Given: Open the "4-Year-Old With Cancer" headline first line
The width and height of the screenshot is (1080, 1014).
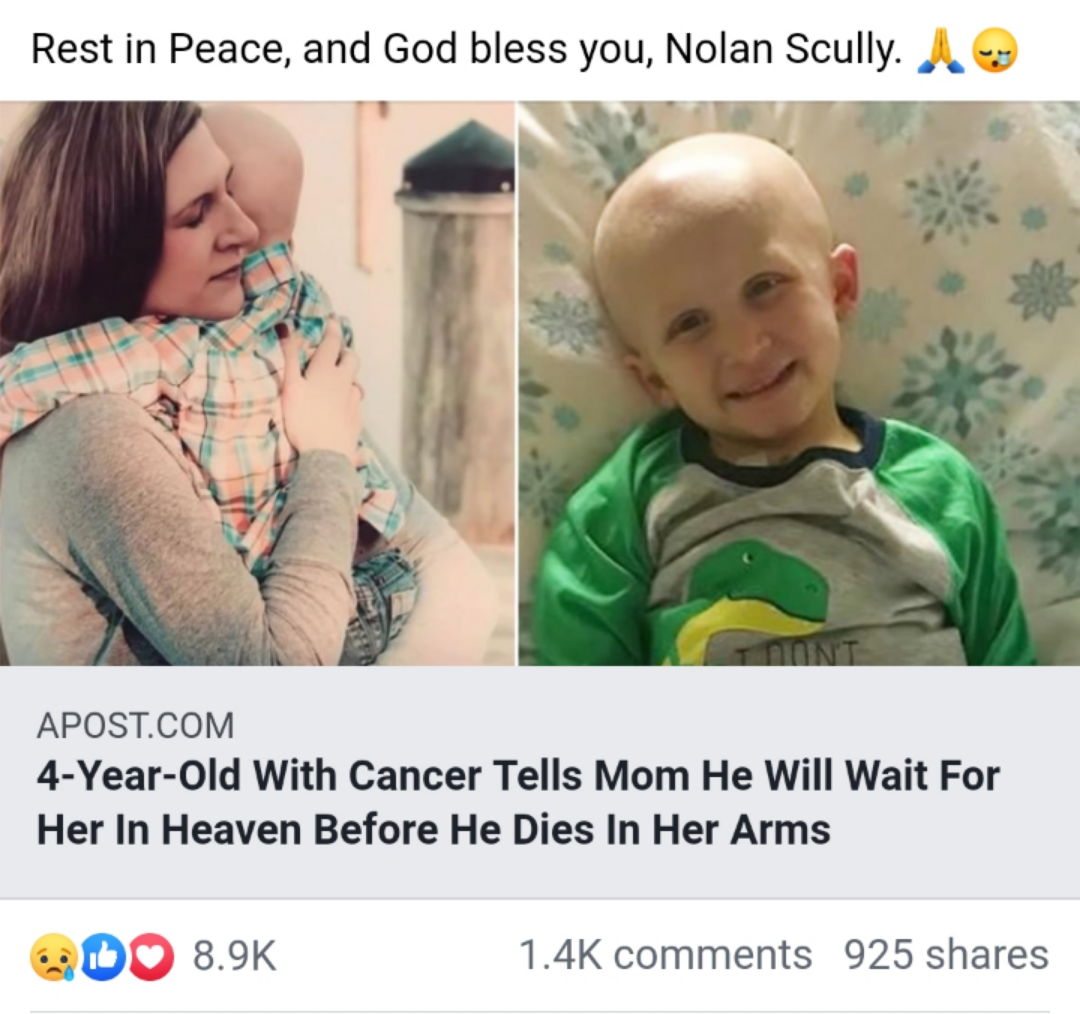Looking at the screenshot, I should point(518,776).
